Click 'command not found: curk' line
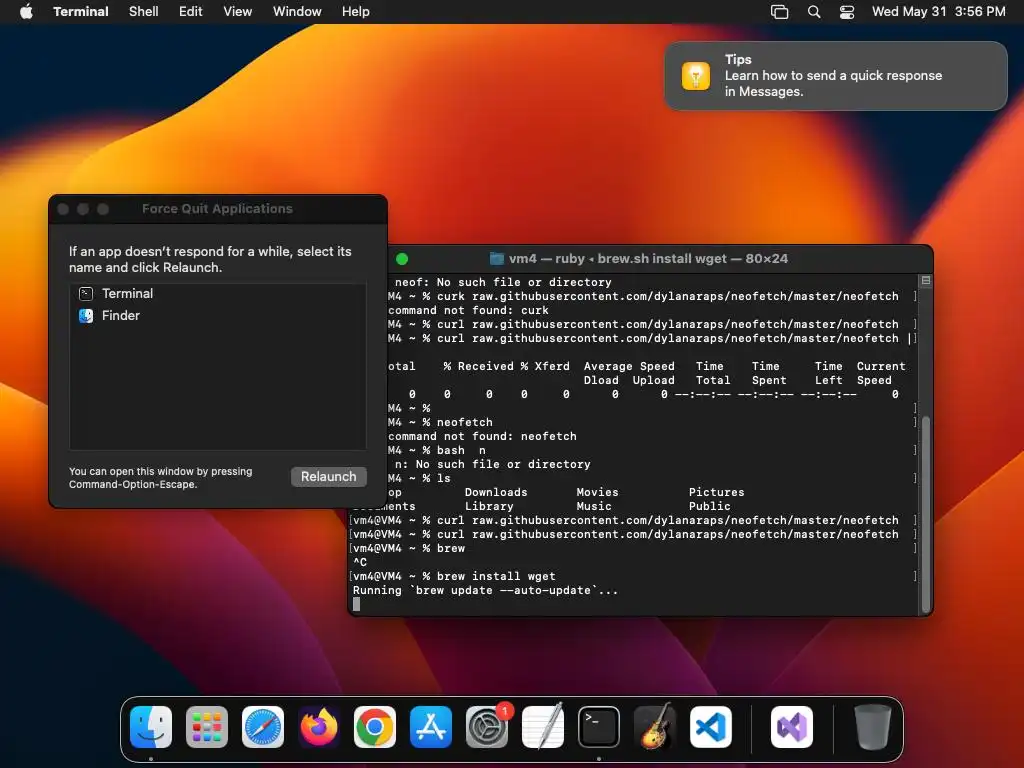The height and width of the screenshot is (768, 1024). click(x=468, y=310)
